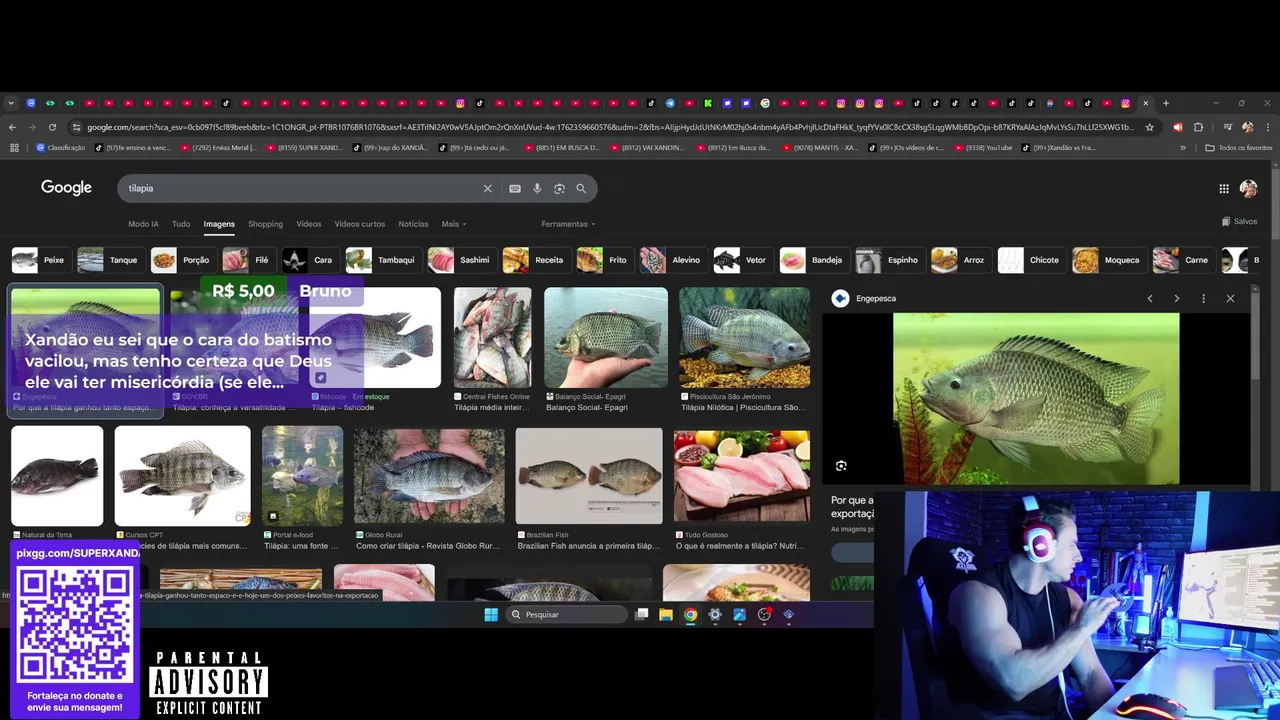1280x720 pixels.
Task: Reload the page
Action: 52,127
